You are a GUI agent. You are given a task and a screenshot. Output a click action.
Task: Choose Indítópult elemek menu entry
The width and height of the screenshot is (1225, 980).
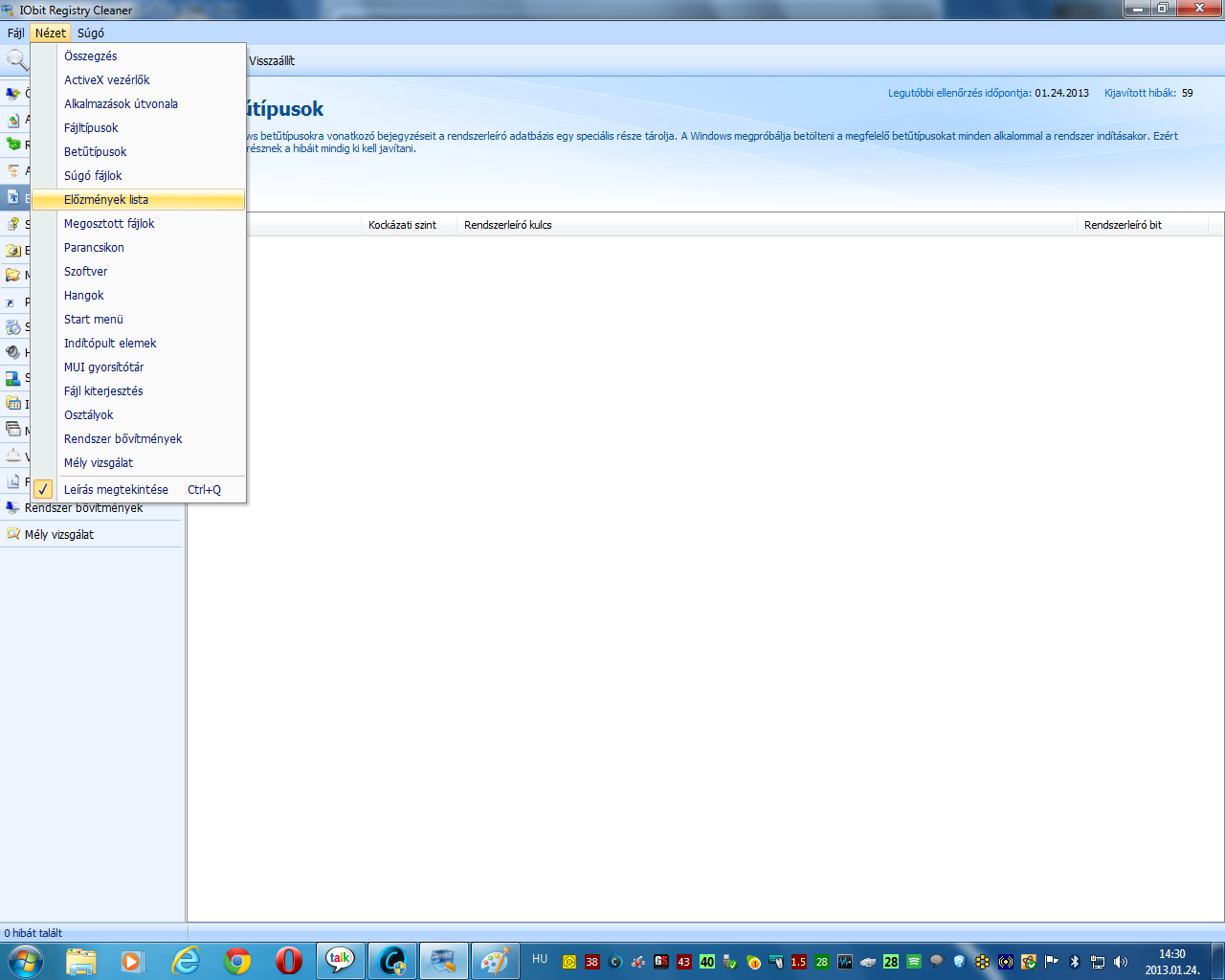[139, 344]
